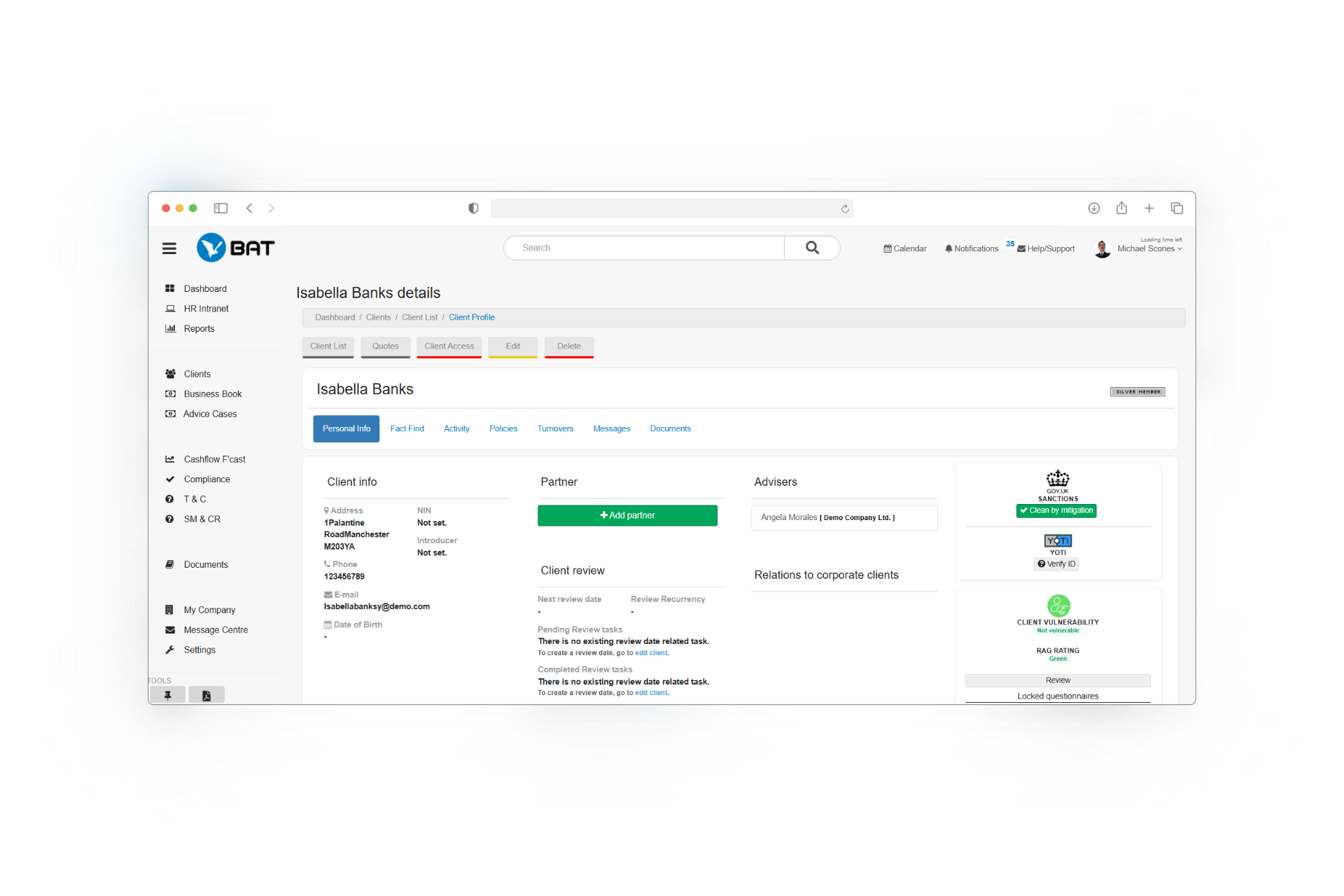
Task: Click into the Search input field
Action: tap(644, 248)
